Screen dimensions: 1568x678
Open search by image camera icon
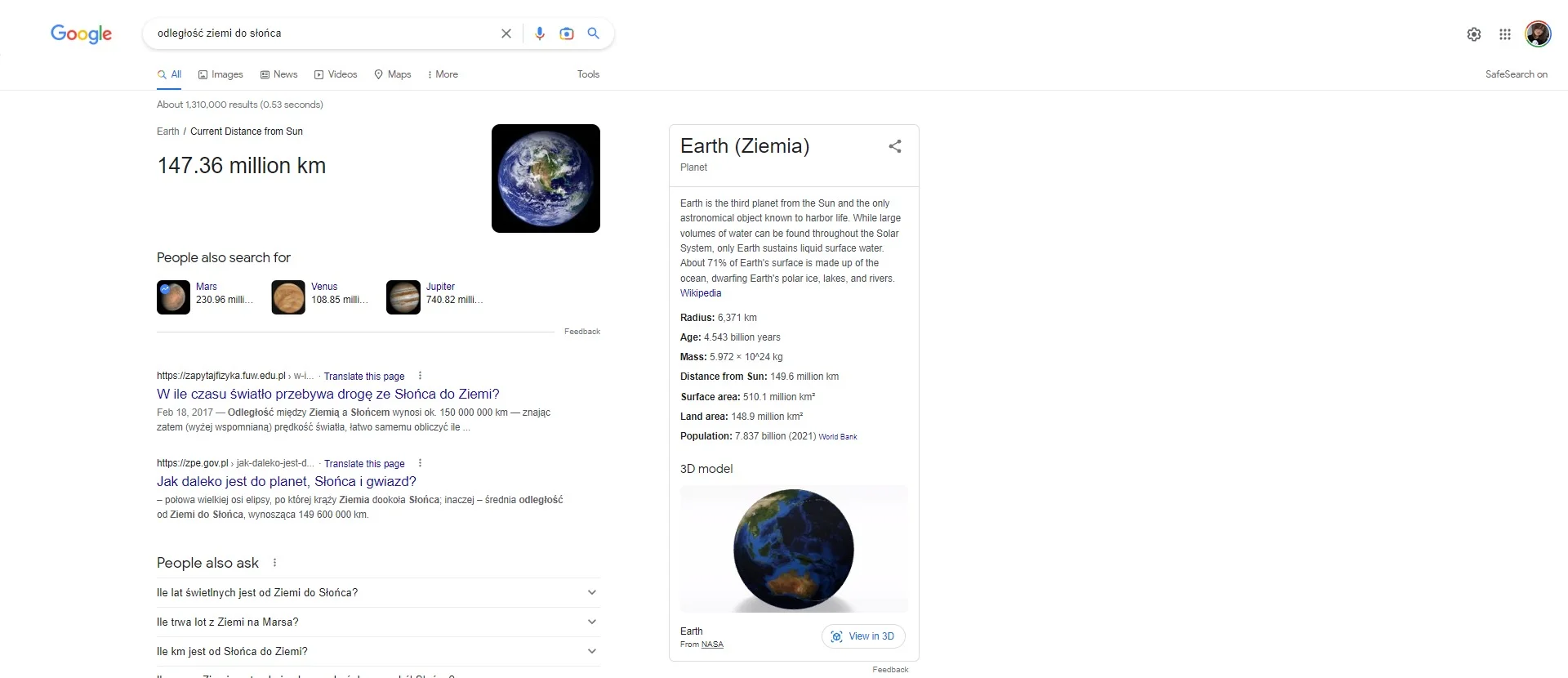567,33
